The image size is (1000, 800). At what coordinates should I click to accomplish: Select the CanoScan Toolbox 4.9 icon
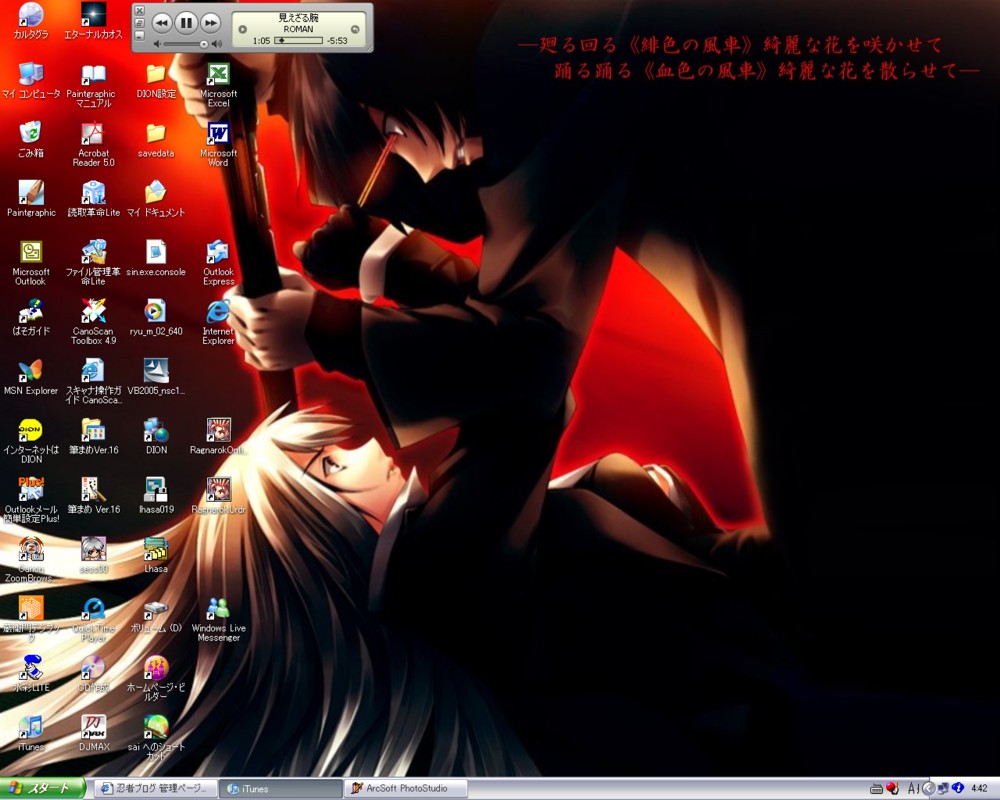94,322
